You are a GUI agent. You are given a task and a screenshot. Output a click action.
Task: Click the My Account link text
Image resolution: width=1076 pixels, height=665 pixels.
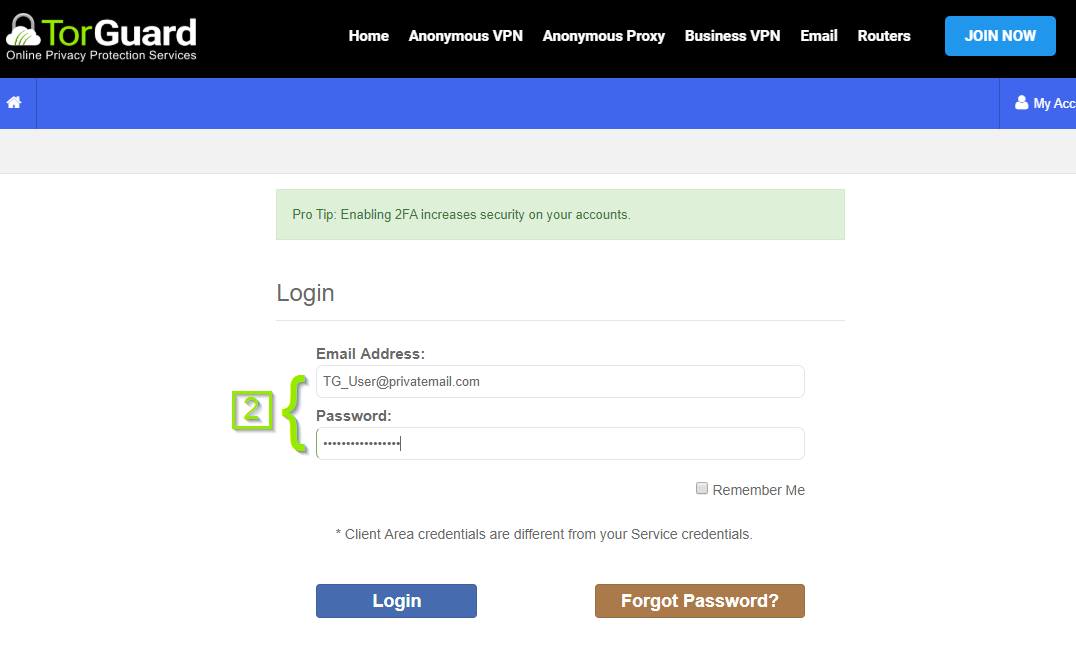point(1054,103)
